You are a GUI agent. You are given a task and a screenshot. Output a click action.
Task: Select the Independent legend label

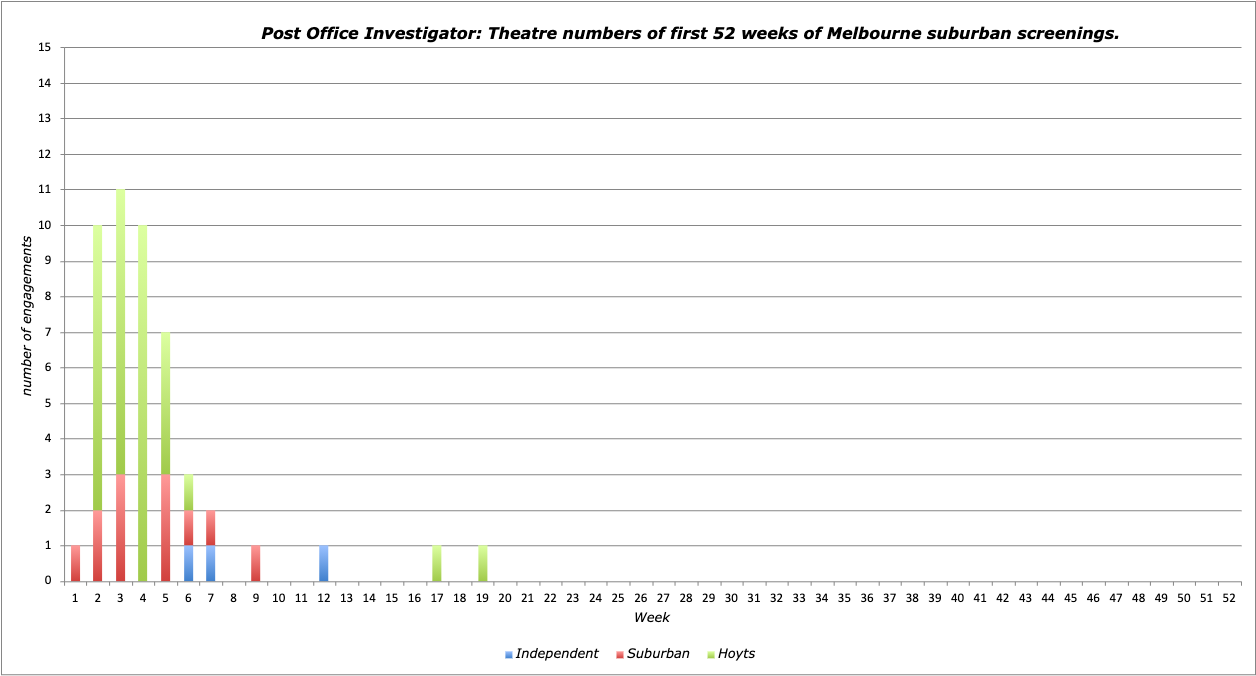[x=556, y=654]
